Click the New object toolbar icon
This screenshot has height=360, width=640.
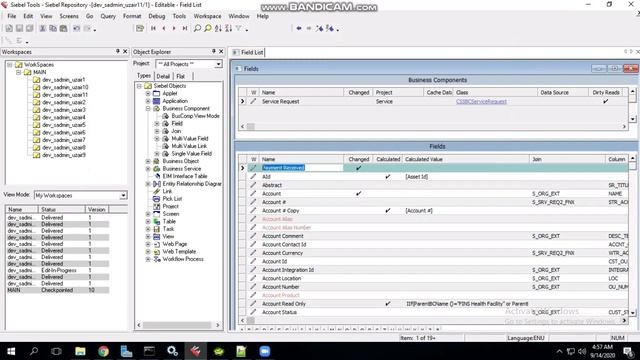[x=9, y=28]
